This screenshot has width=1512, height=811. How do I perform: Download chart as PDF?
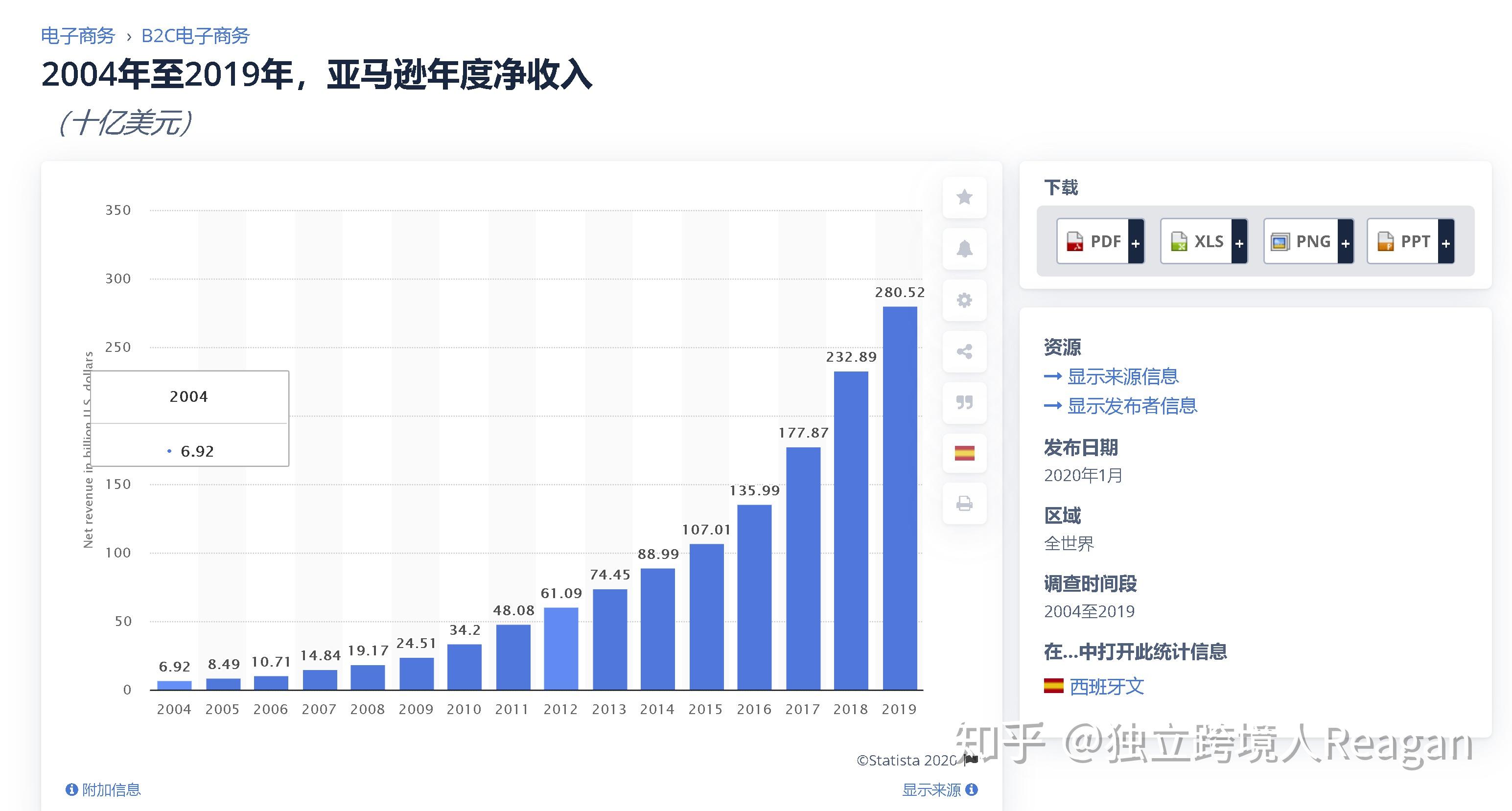tap(1100, 241)
